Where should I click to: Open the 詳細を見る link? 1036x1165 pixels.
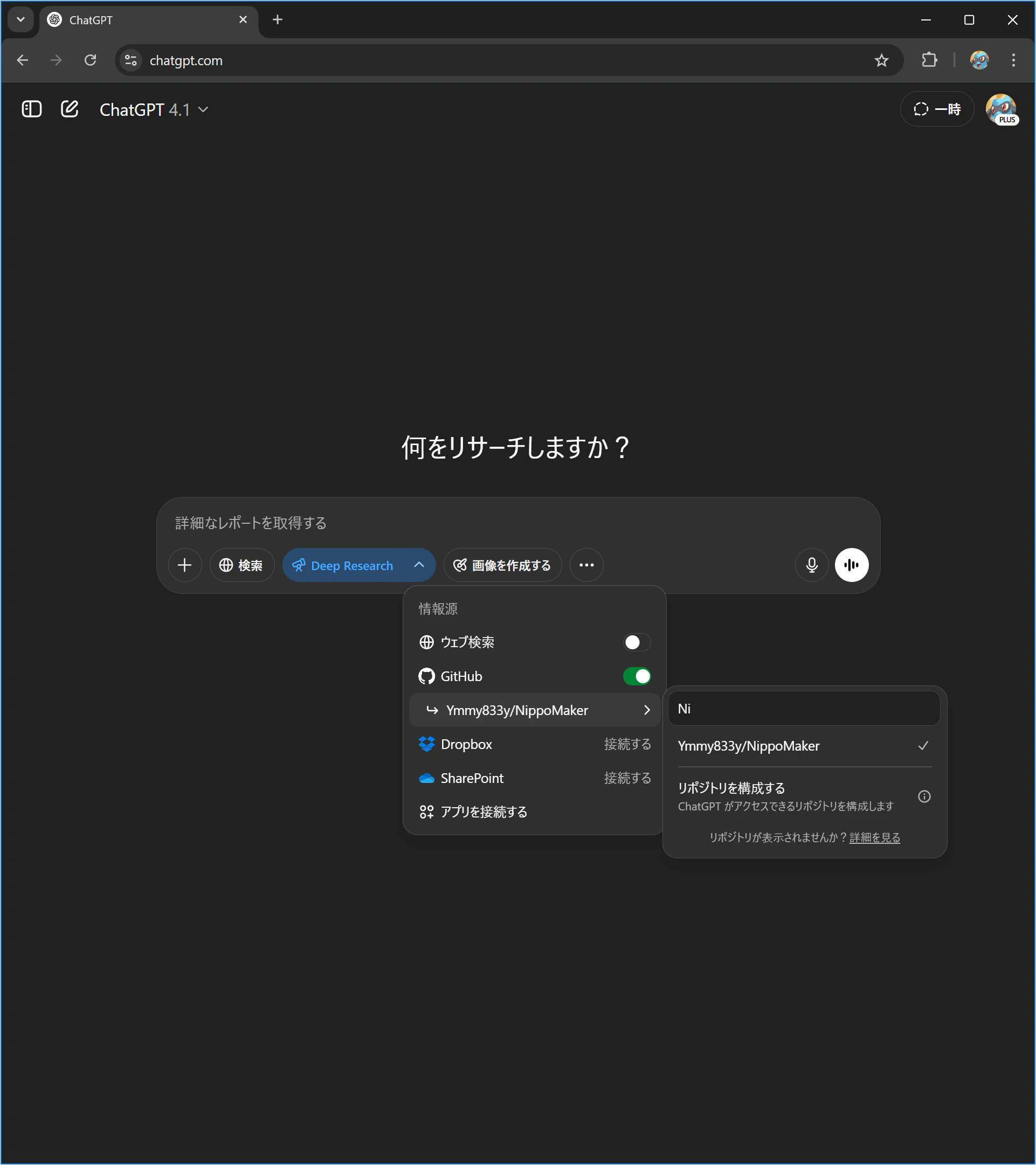pyautogui.click(x=875, y=837)
